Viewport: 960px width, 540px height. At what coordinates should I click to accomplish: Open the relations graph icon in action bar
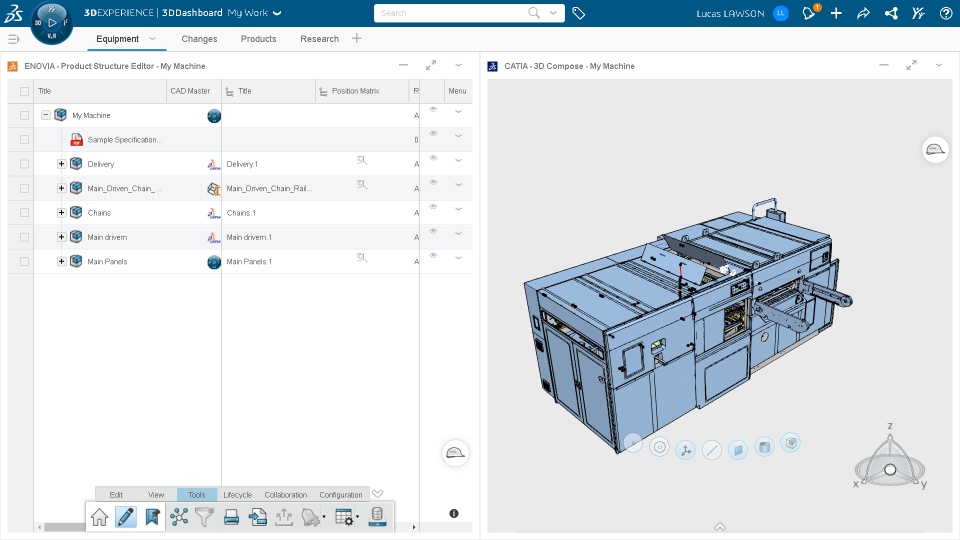pos(179,517)
